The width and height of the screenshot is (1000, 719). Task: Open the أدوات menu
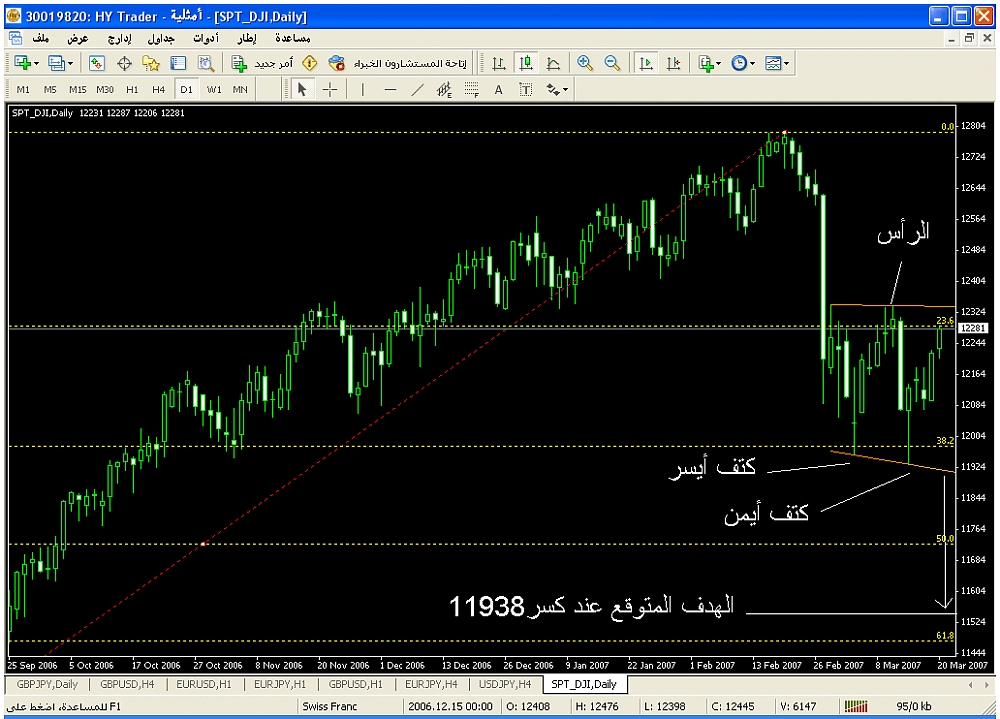[x=206, y=38]
